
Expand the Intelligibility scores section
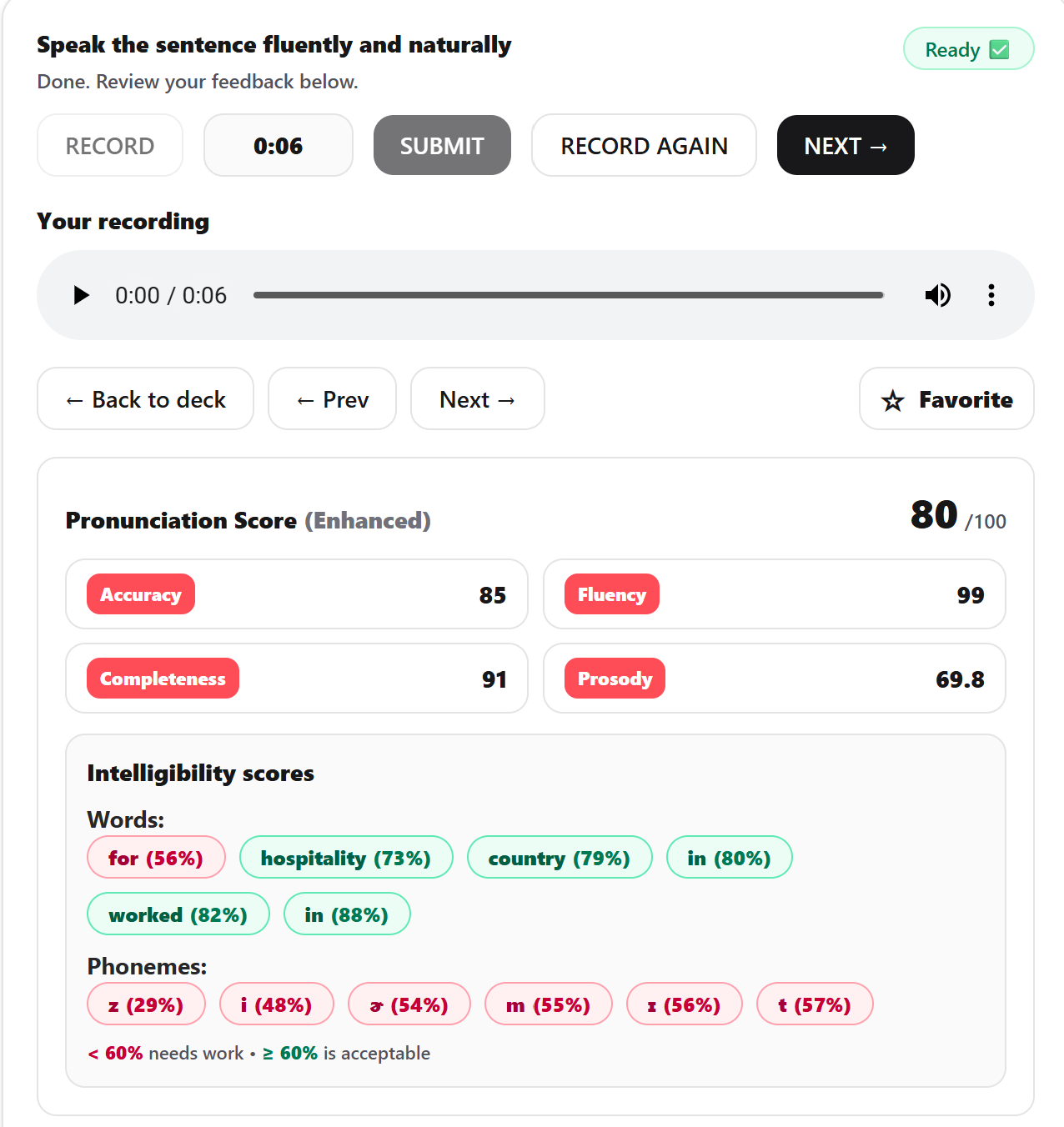[199, 773]
